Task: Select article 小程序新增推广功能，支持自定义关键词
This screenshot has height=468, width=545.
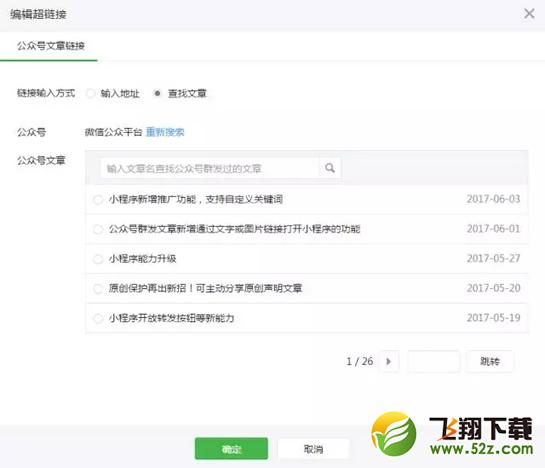Action: tap(98, 200)
